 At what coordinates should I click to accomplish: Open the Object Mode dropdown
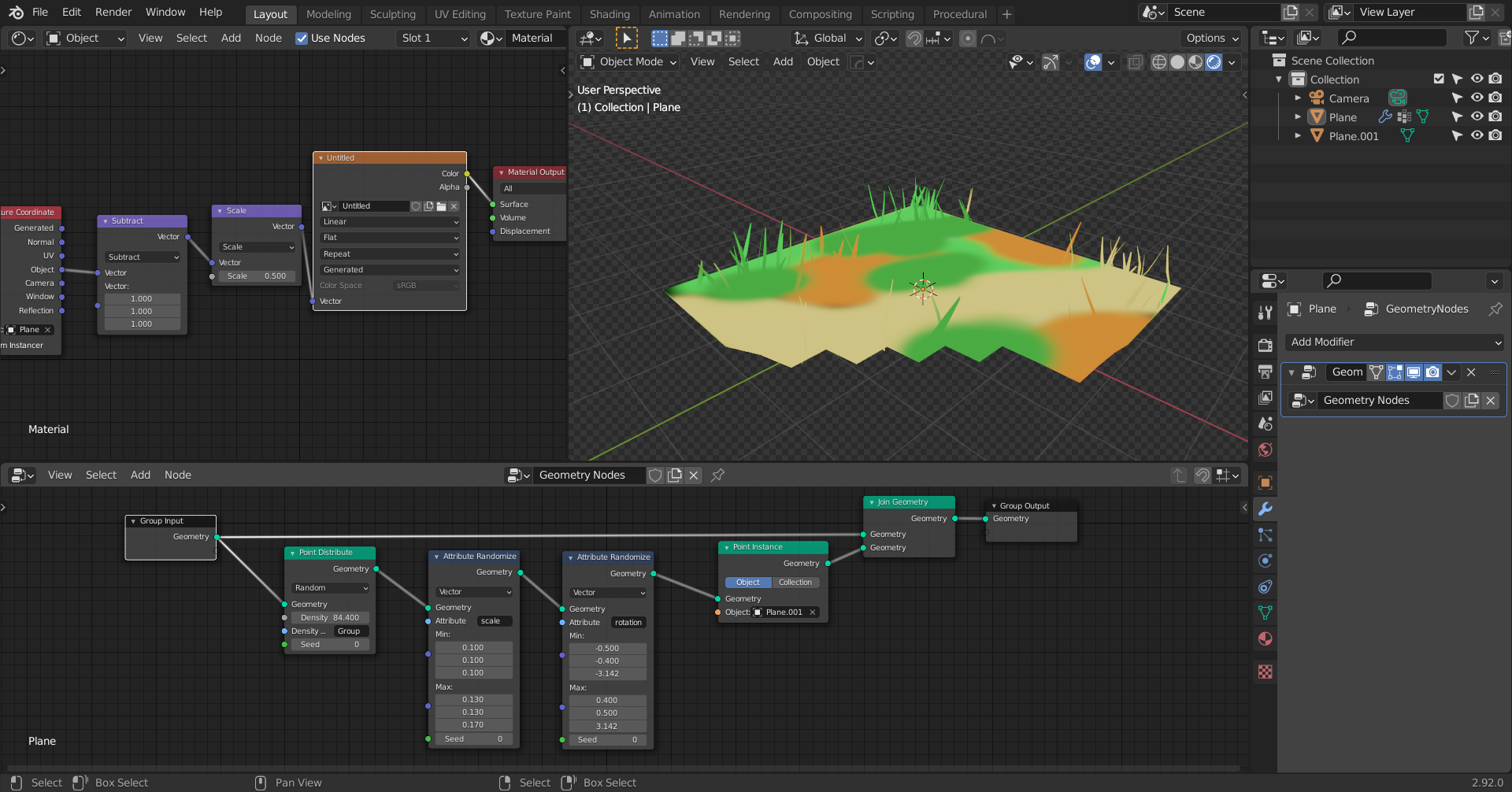click(x=629, y=62)
